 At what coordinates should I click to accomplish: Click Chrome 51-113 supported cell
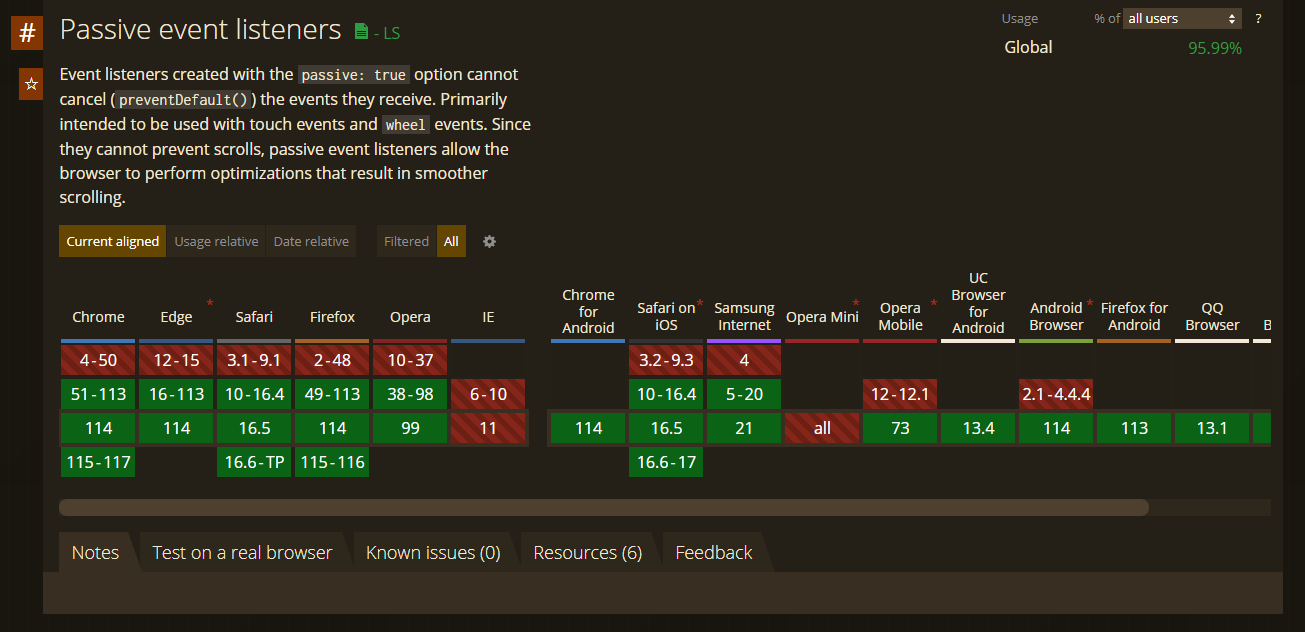98,394
